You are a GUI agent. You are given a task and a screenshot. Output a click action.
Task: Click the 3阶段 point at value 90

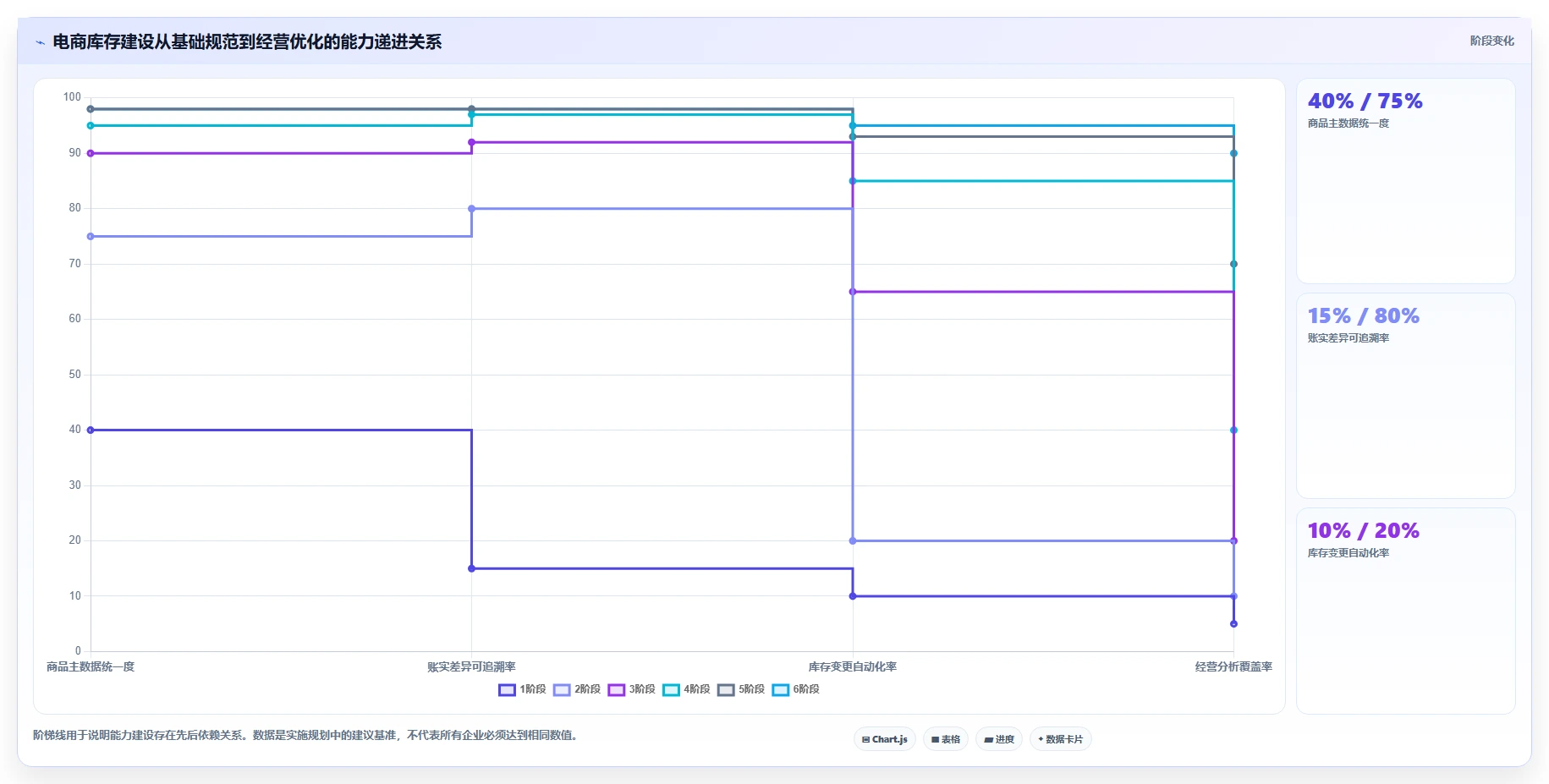point(91,154)
